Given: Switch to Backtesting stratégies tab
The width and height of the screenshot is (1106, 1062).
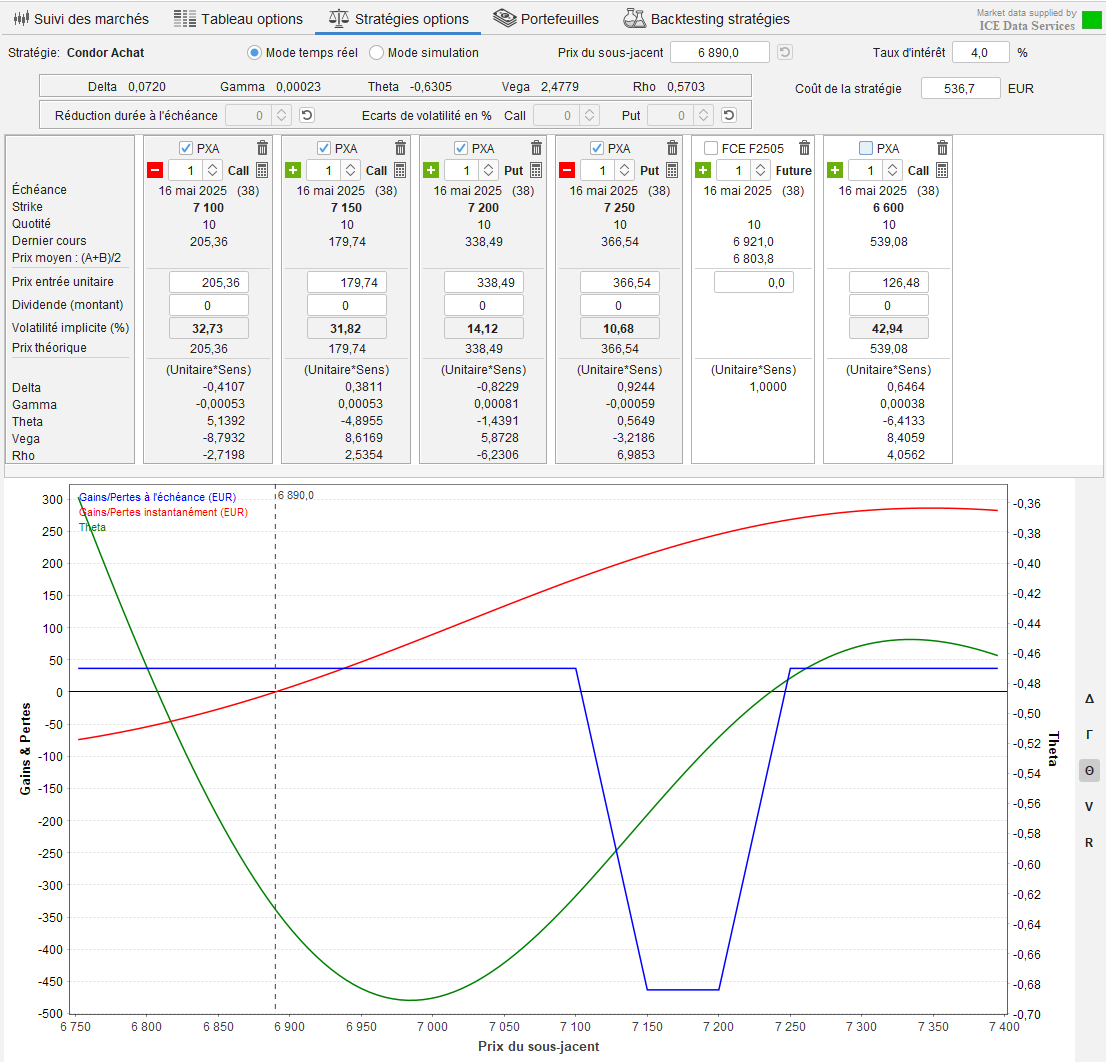Looking at the screenshot, I should click(706, 19).
